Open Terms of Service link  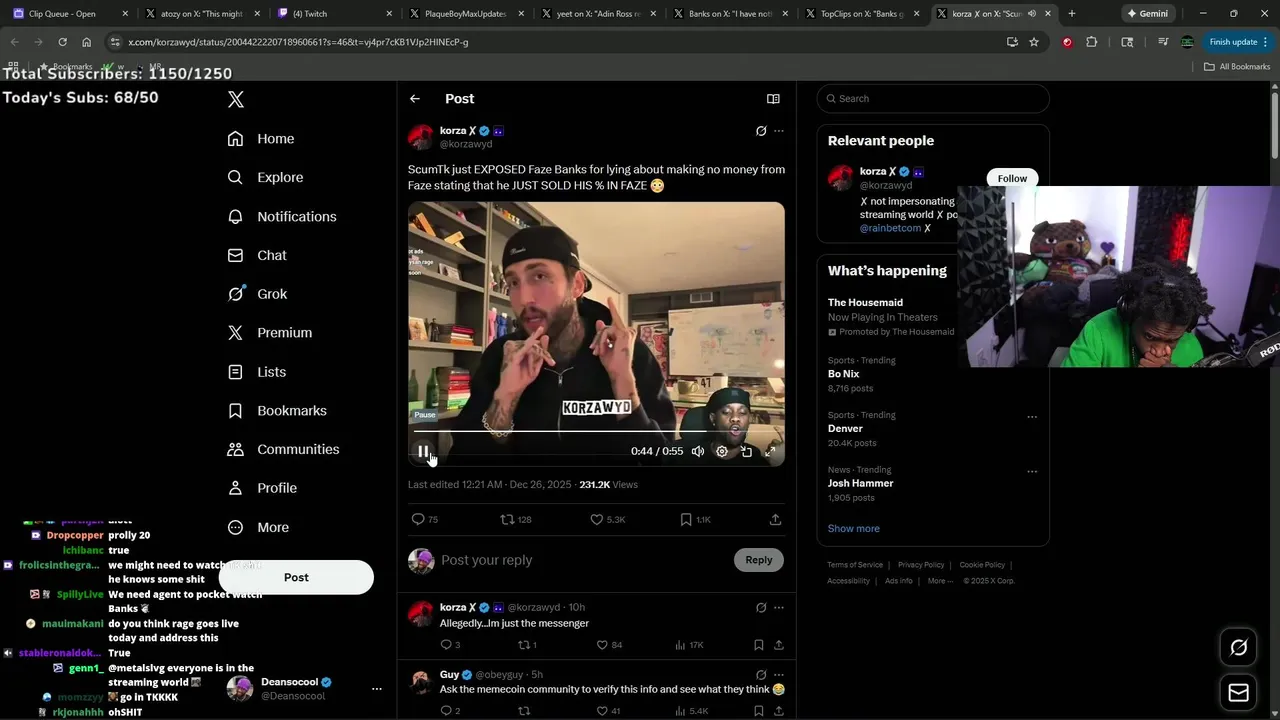click(855, 565)
